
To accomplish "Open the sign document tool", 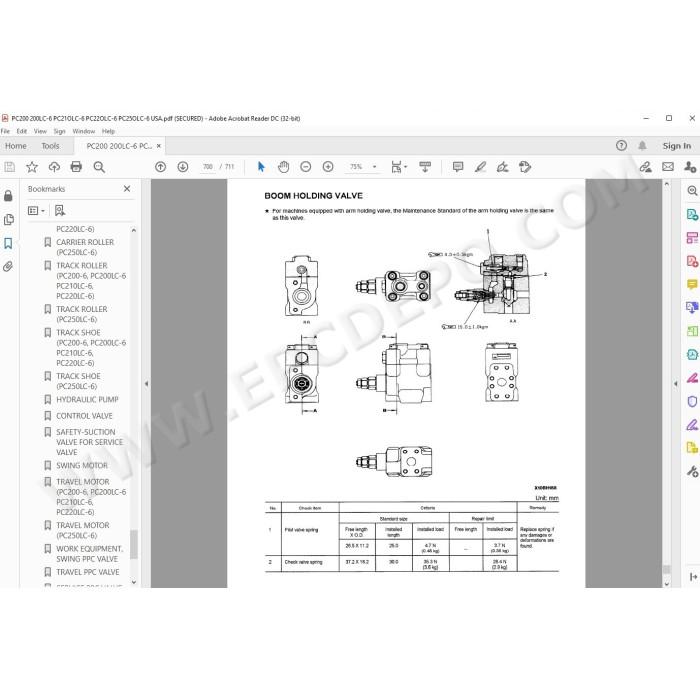I will pos(503,167).
